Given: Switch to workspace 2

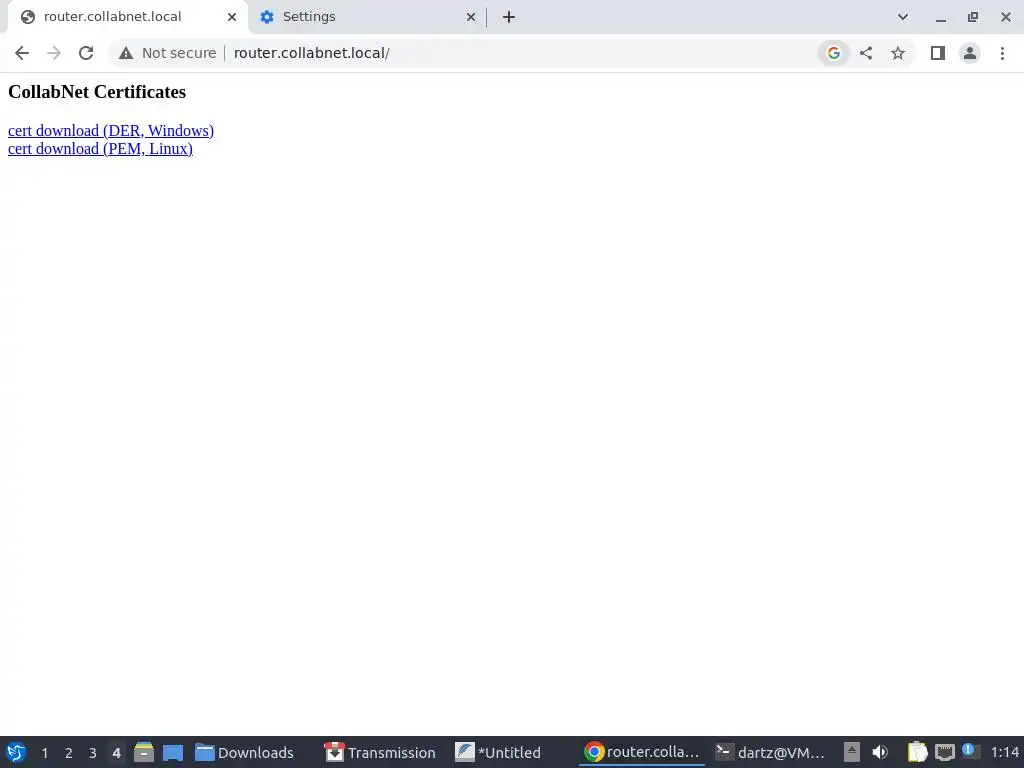Looking at the screenshot, I should (x=69, y=753).
